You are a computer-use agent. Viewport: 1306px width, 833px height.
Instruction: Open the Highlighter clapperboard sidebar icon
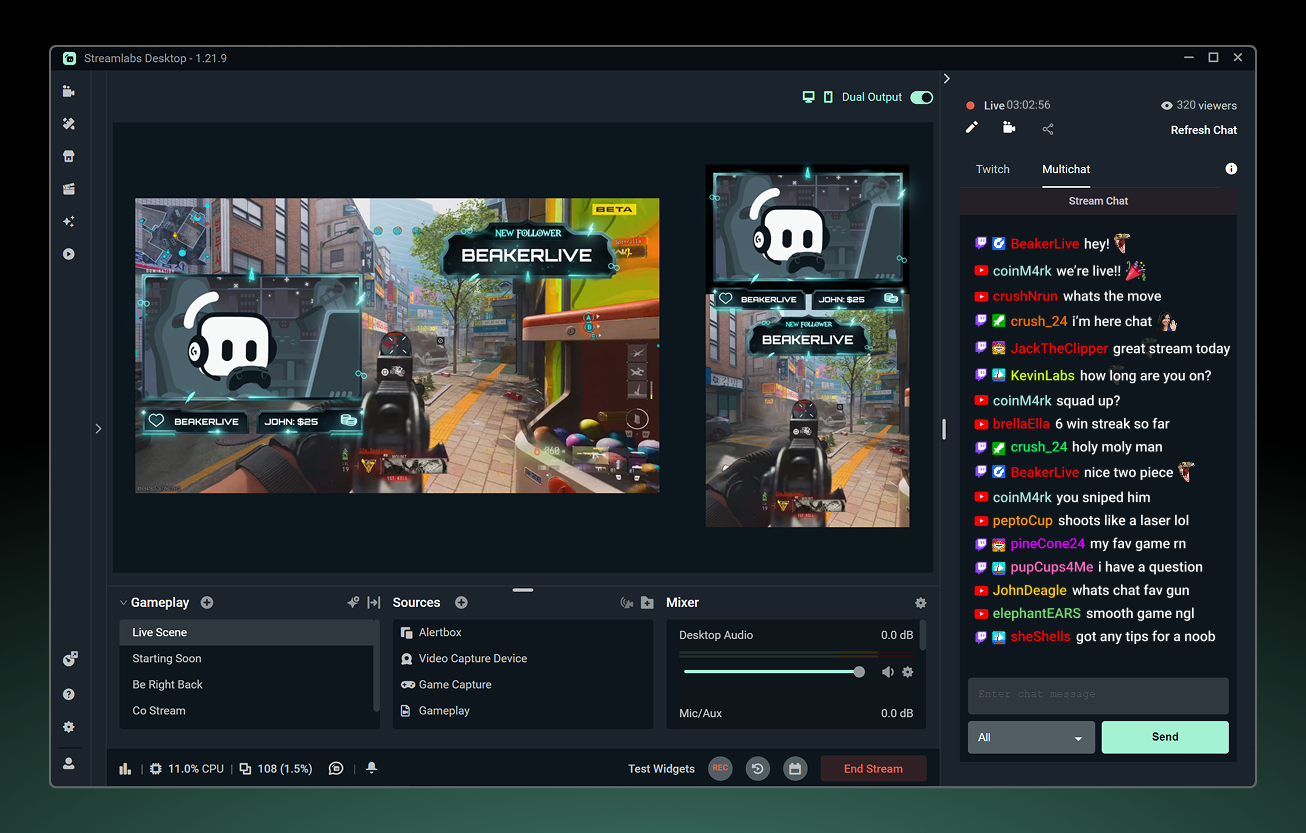69,189
